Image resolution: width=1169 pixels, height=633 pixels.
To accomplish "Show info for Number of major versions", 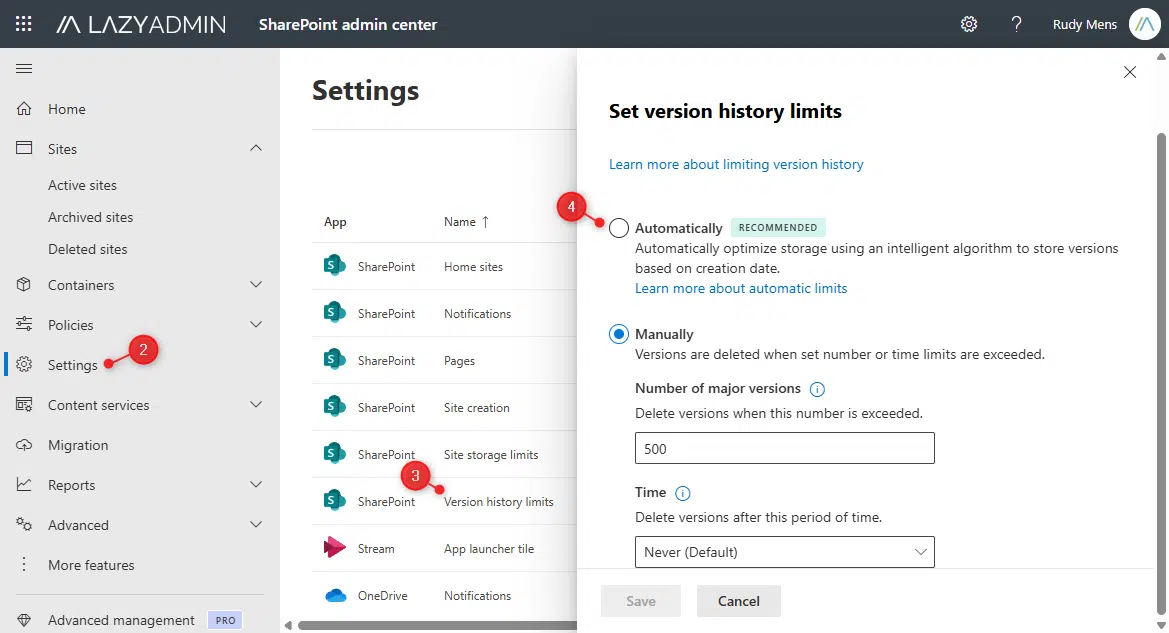I will tap(817, 389).
